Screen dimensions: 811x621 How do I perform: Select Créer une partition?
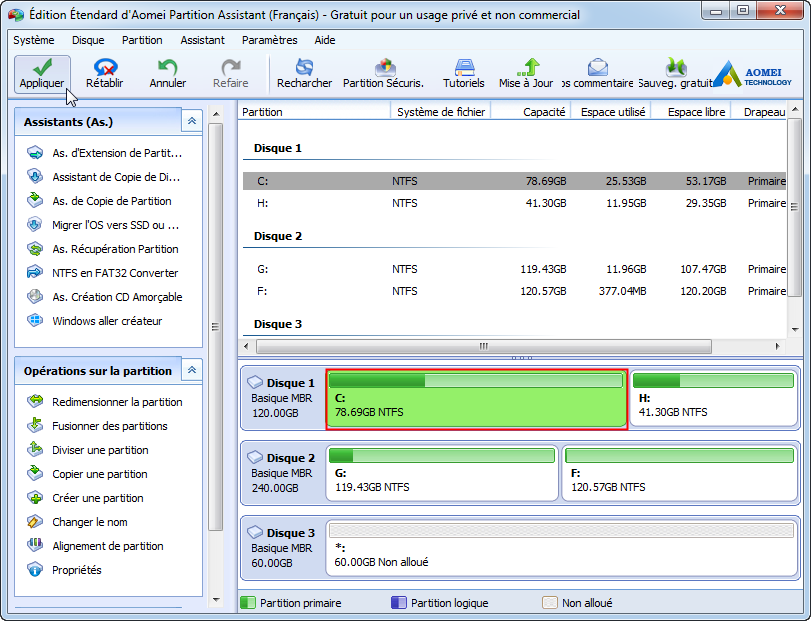pos(86,498)
